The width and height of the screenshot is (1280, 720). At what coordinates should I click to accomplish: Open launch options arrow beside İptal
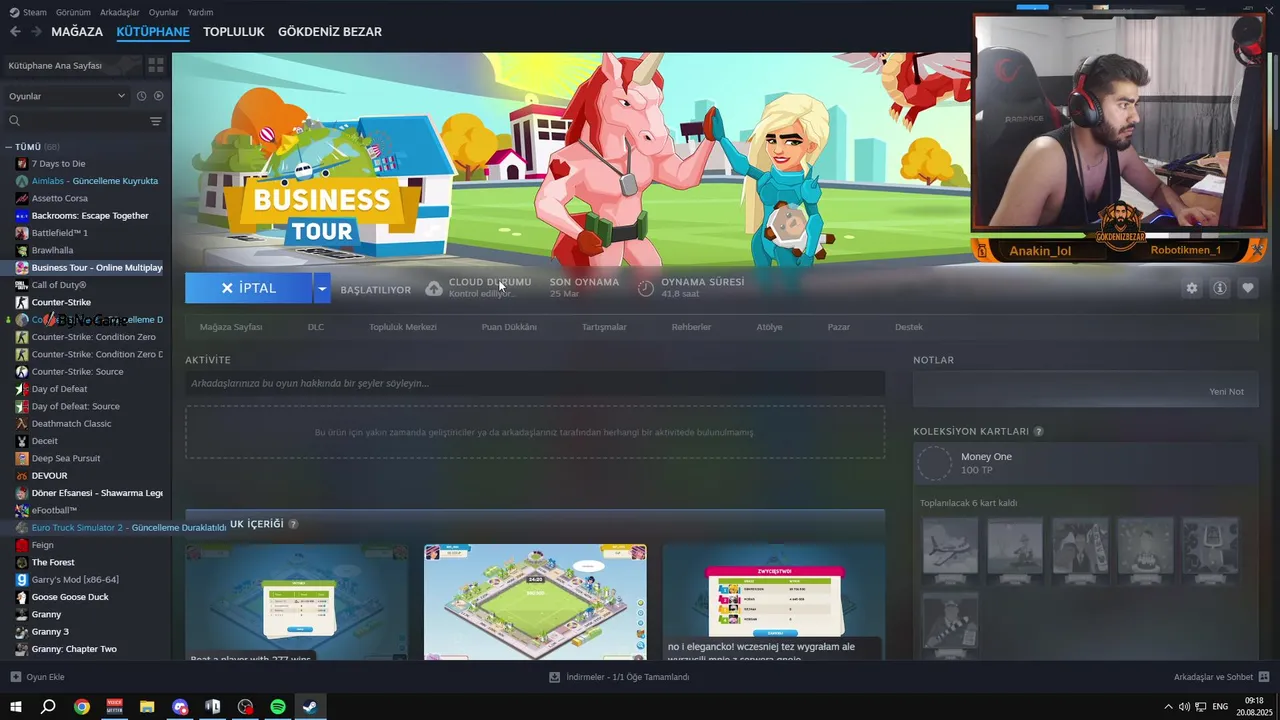click(x=321, y=288)
